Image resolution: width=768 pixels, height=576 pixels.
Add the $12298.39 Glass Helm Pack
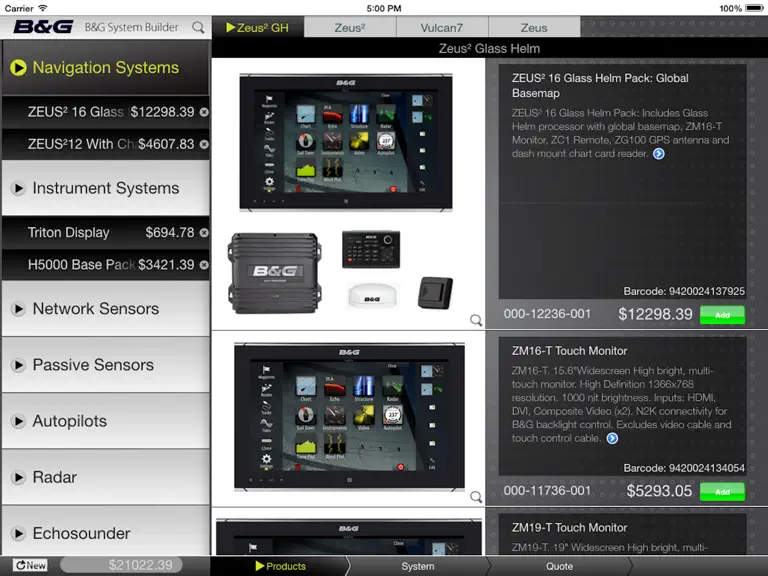tap(722, 315)
